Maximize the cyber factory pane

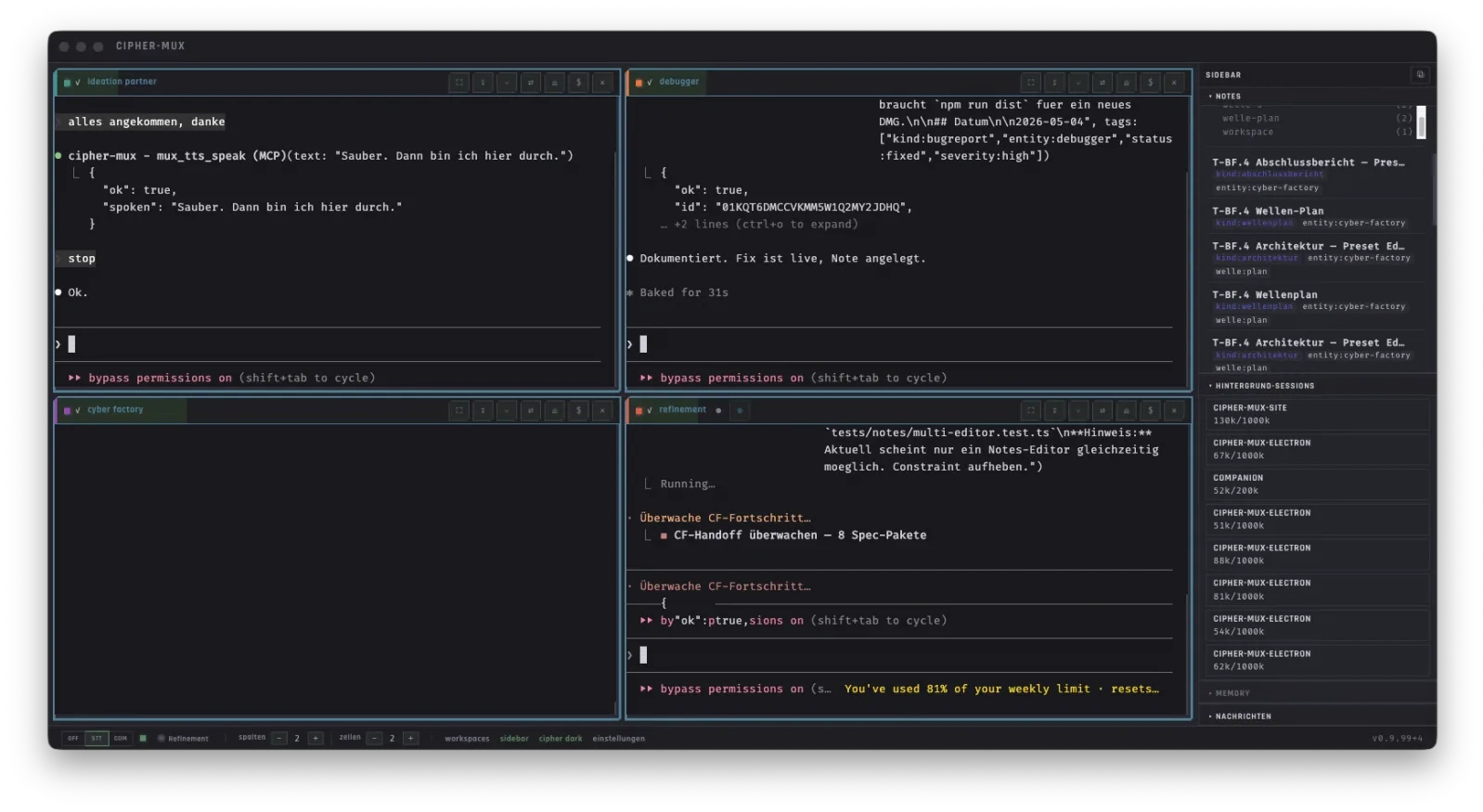(x=459, y=410)
